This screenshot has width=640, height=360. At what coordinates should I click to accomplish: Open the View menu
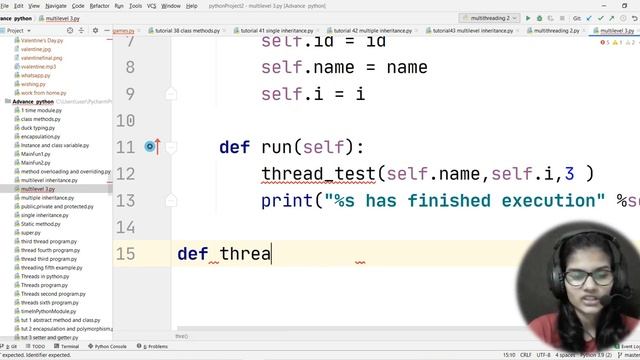[34, 6]
